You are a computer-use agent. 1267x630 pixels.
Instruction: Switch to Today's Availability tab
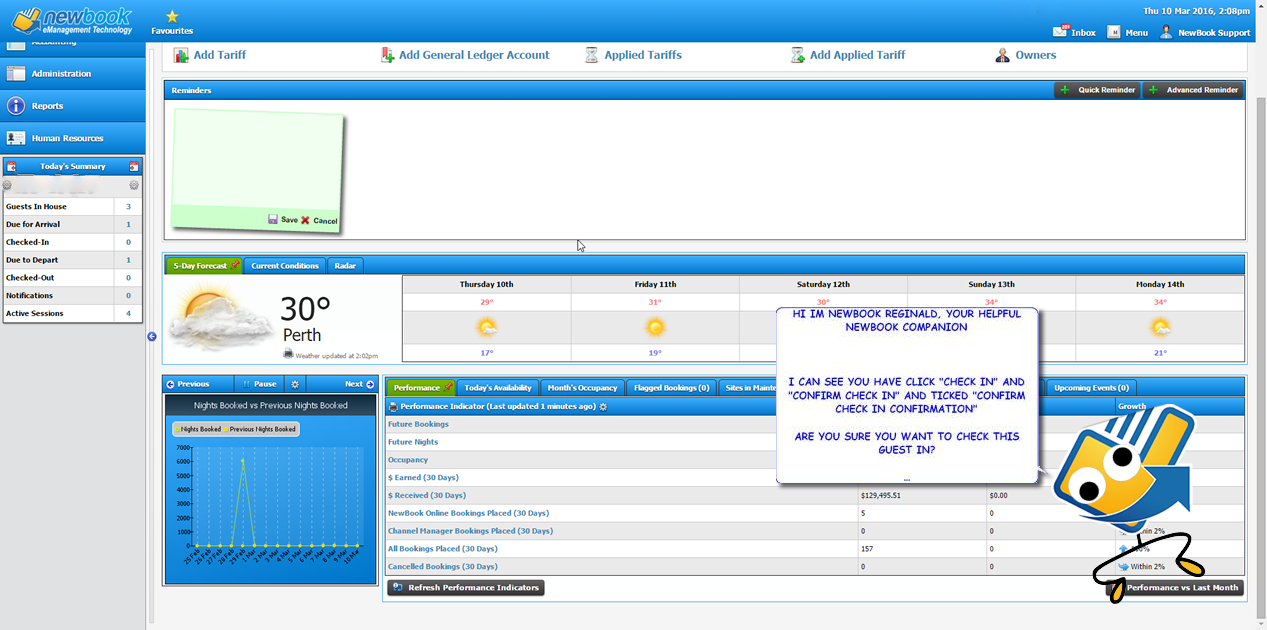(497, 388)
